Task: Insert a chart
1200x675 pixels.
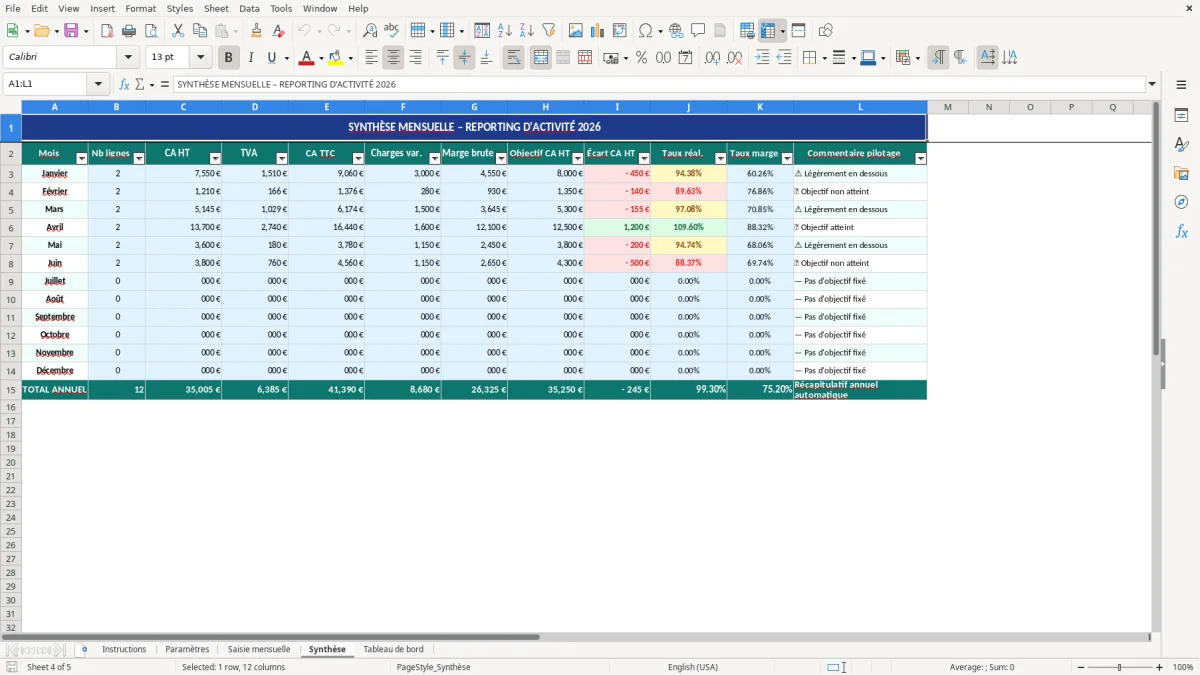Action: click(598, 31)
